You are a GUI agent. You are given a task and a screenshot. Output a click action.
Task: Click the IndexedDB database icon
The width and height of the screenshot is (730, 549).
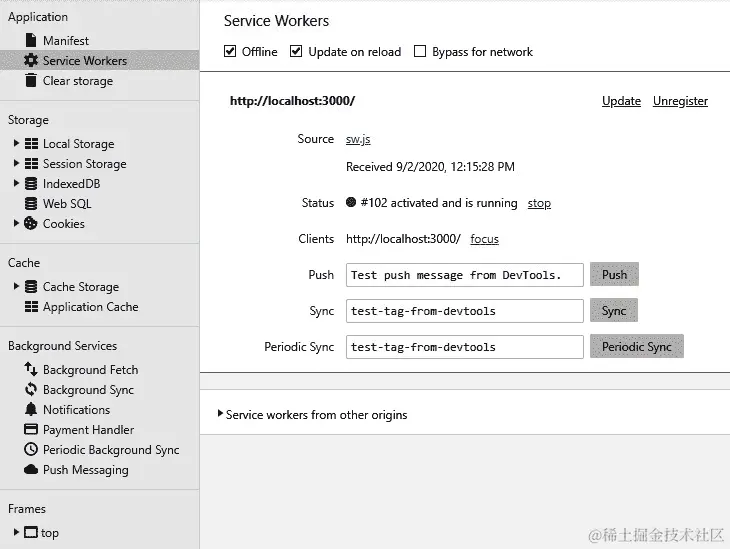31,183
